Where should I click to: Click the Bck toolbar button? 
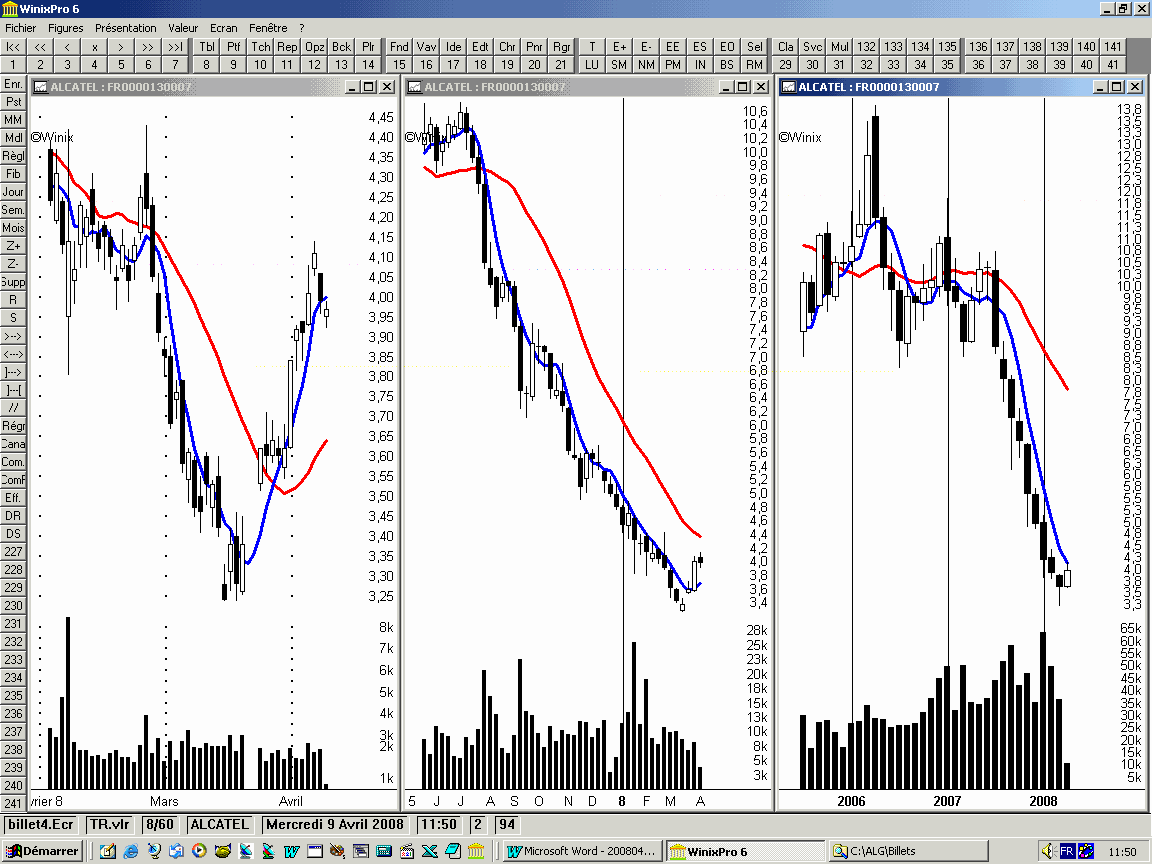(342, 46)
